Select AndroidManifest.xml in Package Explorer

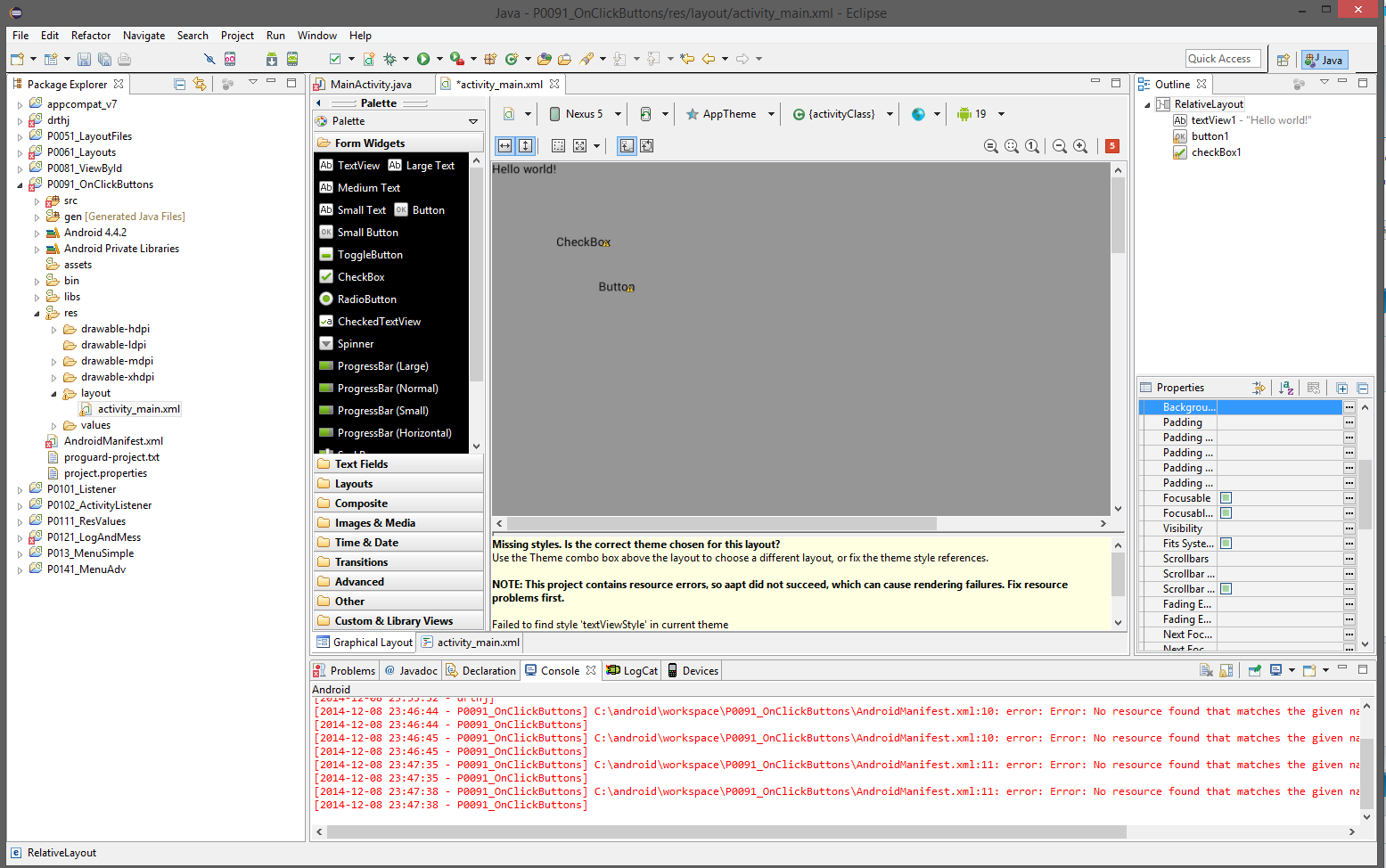(113, 441)
